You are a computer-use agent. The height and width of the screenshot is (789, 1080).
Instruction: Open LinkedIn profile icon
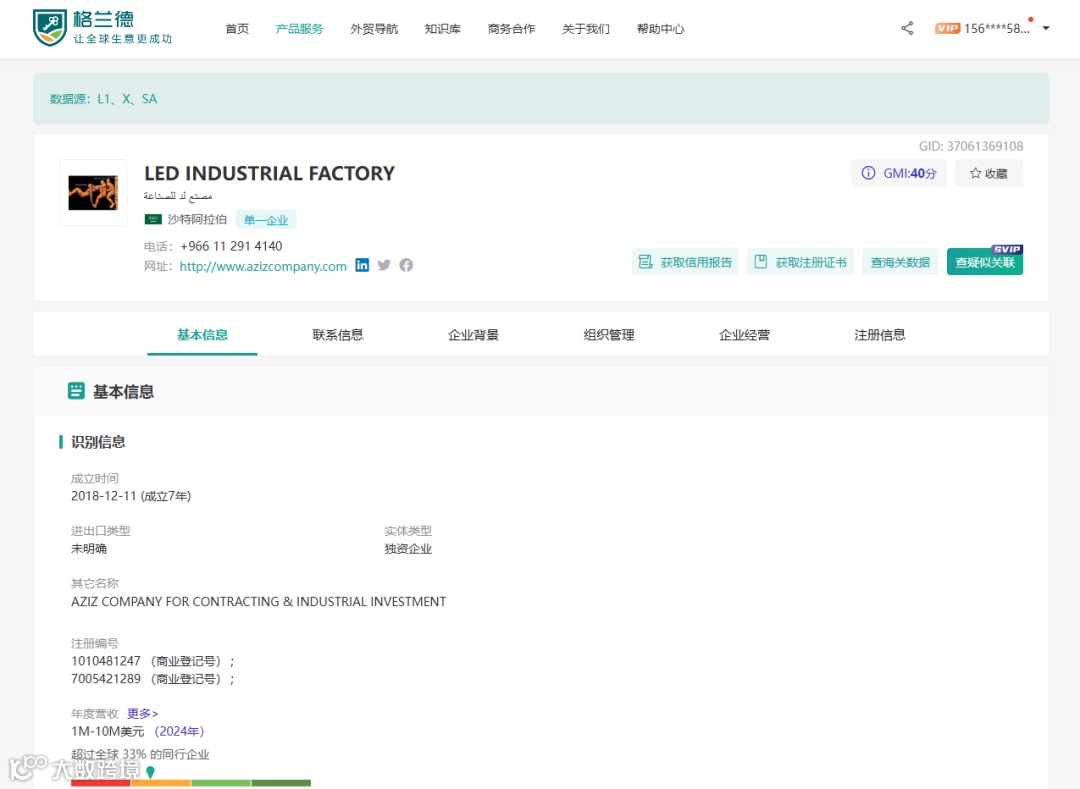click(362, 265)
